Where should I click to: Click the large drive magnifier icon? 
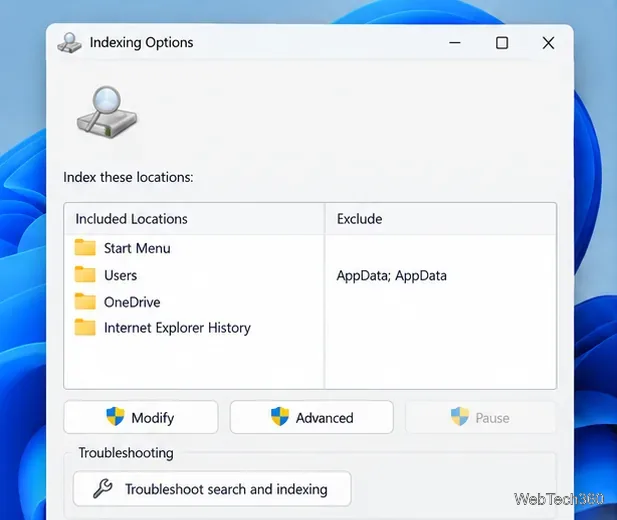107,112
